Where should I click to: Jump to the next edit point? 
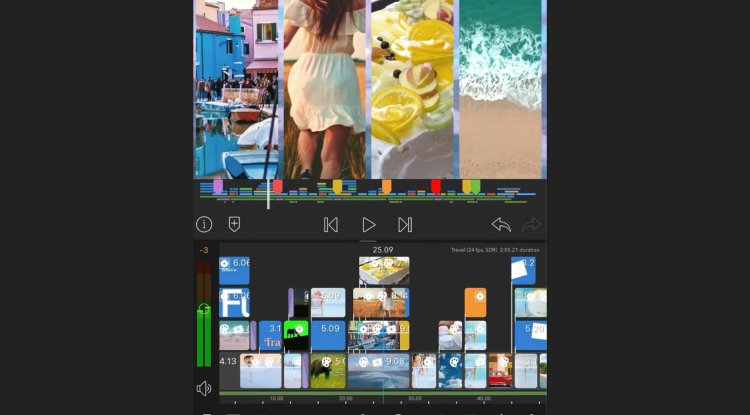(405, 225)
